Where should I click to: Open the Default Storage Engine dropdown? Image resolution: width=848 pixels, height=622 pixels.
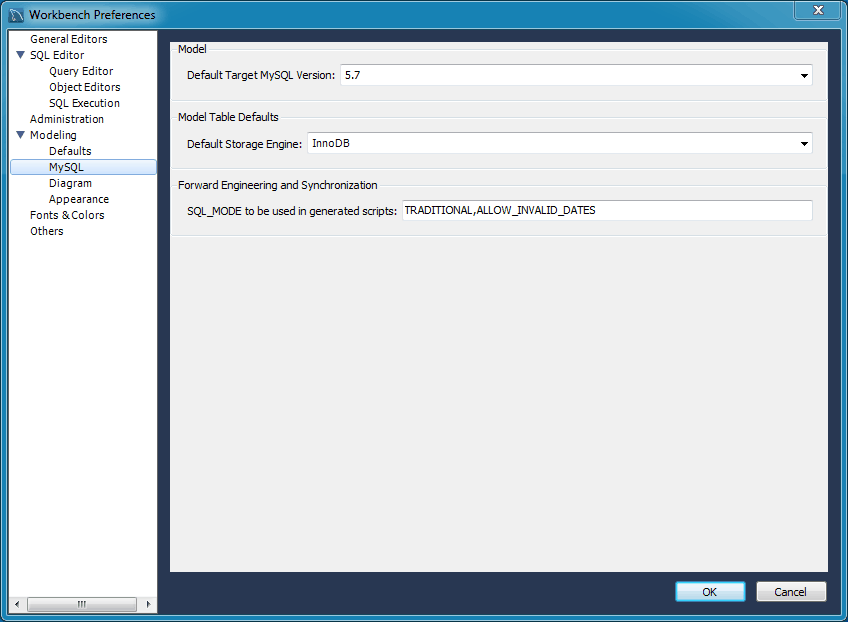[560, 143]
